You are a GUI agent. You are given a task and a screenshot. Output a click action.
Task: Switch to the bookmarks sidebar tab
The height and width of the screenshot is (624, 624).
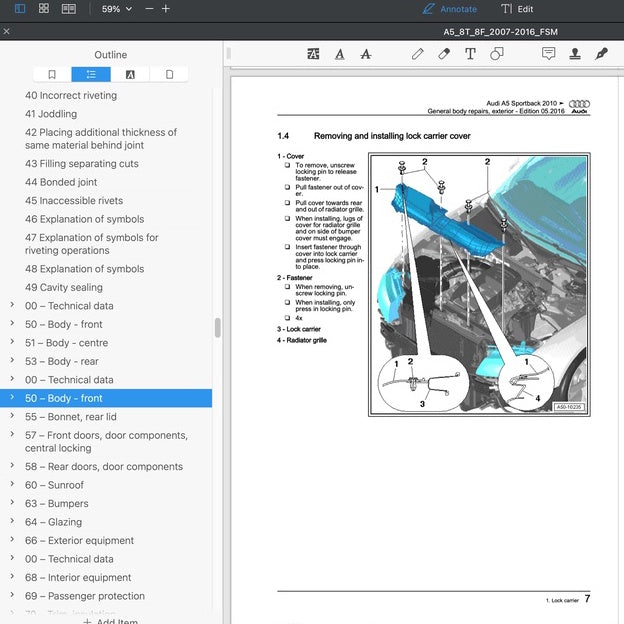(52, 74)
